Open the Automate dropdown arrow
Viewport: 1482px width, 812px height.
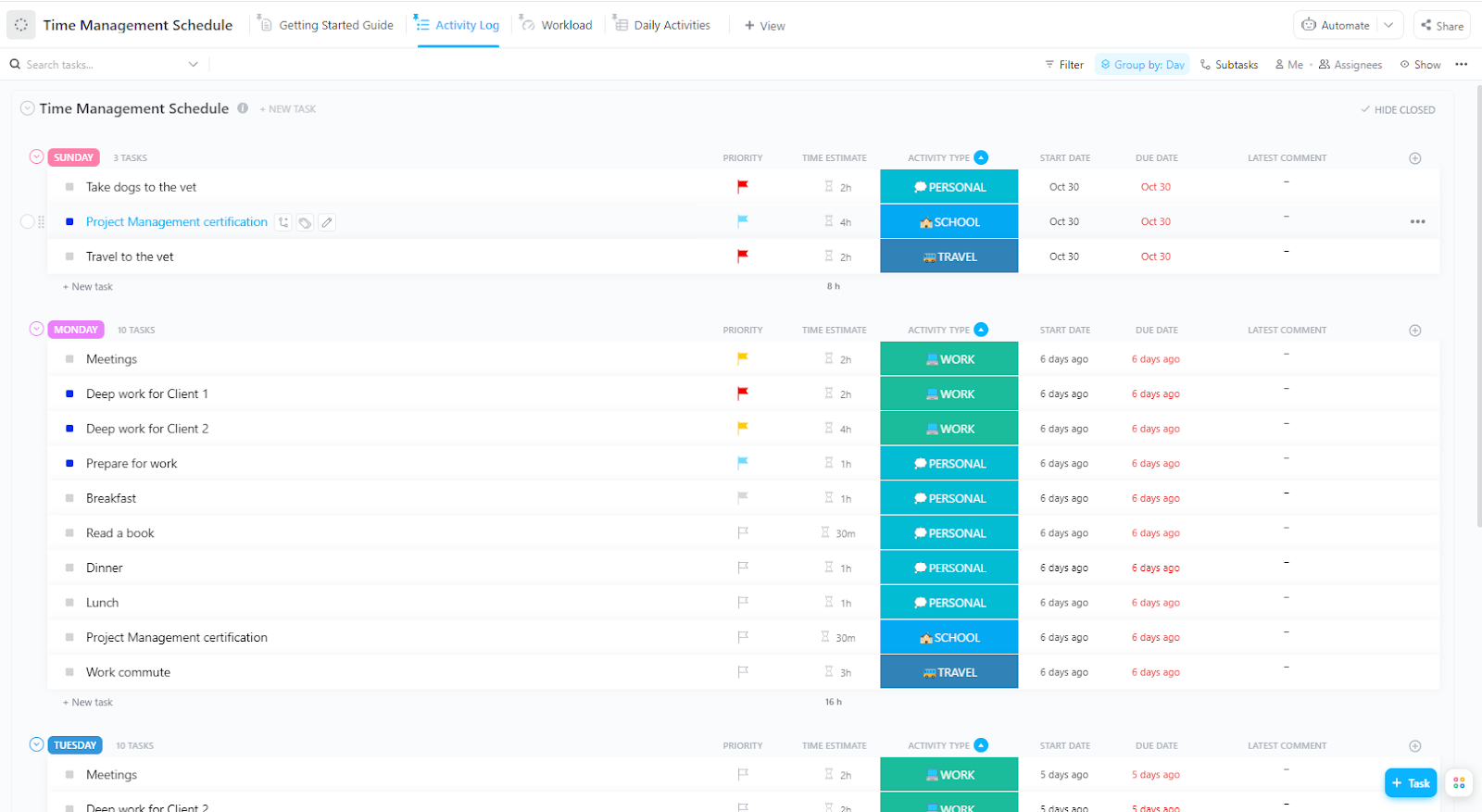(x=1388, y=25)
